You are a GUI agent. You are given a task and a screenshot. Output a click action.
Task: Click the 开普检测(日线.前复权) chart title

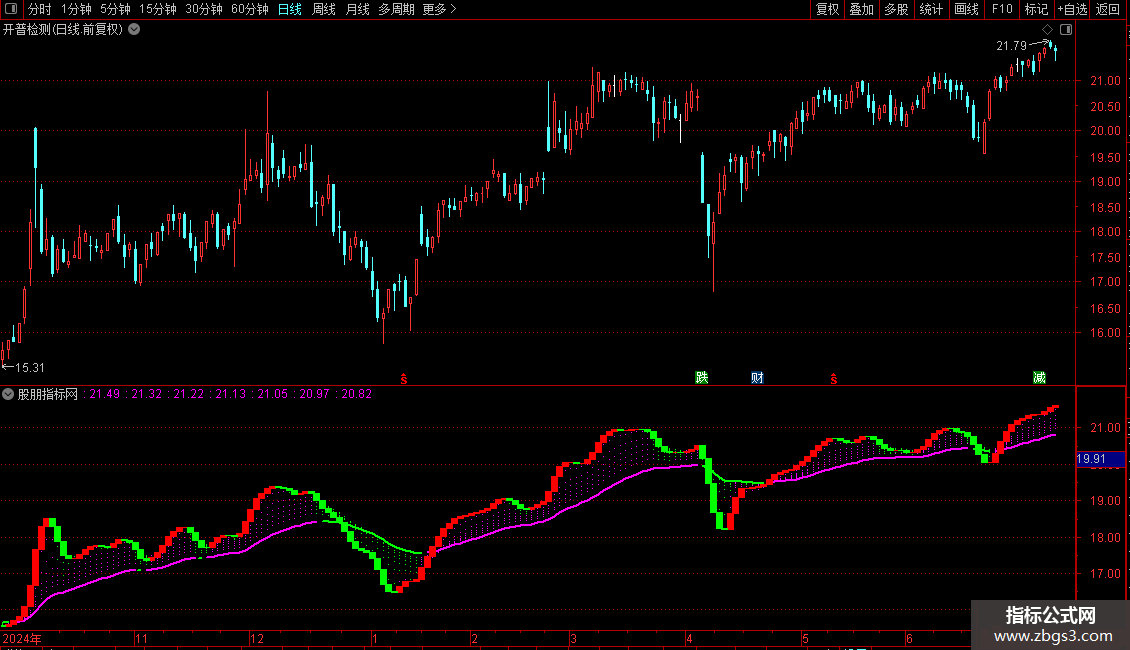click(63, 30)
